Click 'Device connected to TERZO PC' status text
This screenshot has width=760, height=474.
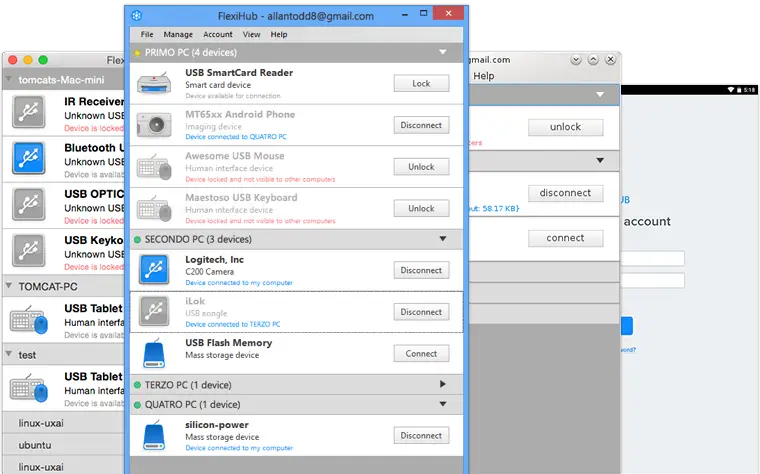(x=233, y=324)
